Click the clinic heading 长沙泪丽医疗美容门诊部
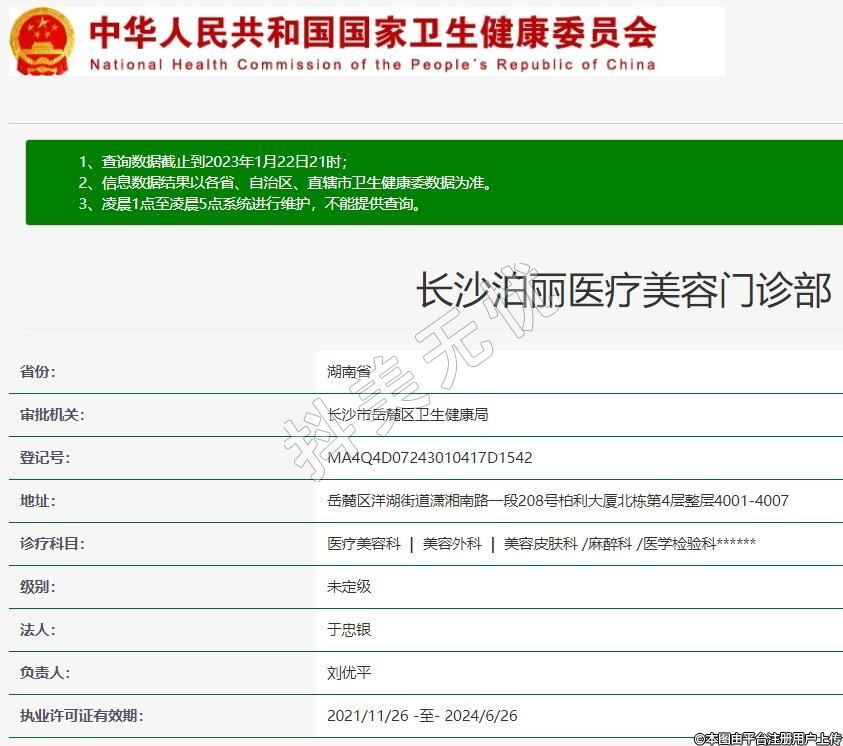This screenshot has height=746, width=843. [x=623, y=291]
